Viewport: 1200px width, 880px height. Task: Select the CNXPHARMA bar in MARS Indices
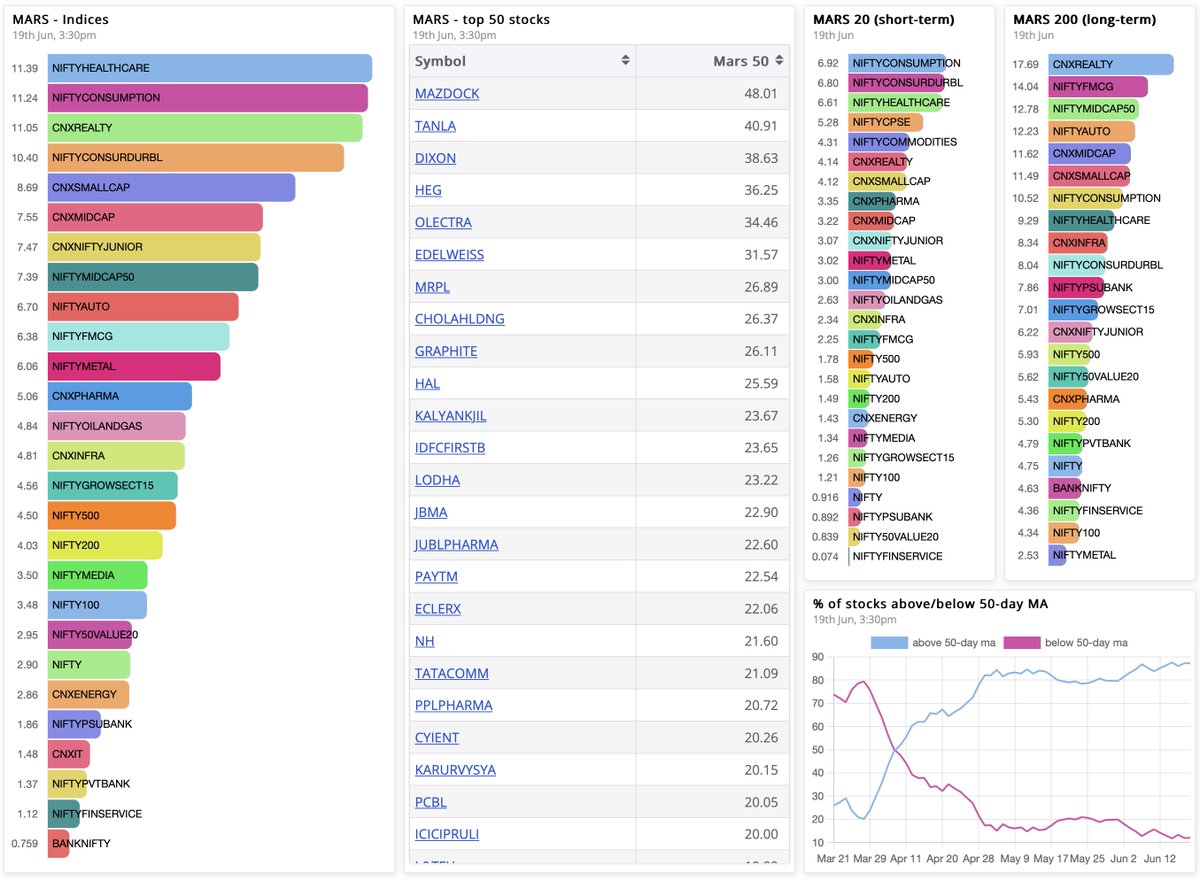pos(120,396)
